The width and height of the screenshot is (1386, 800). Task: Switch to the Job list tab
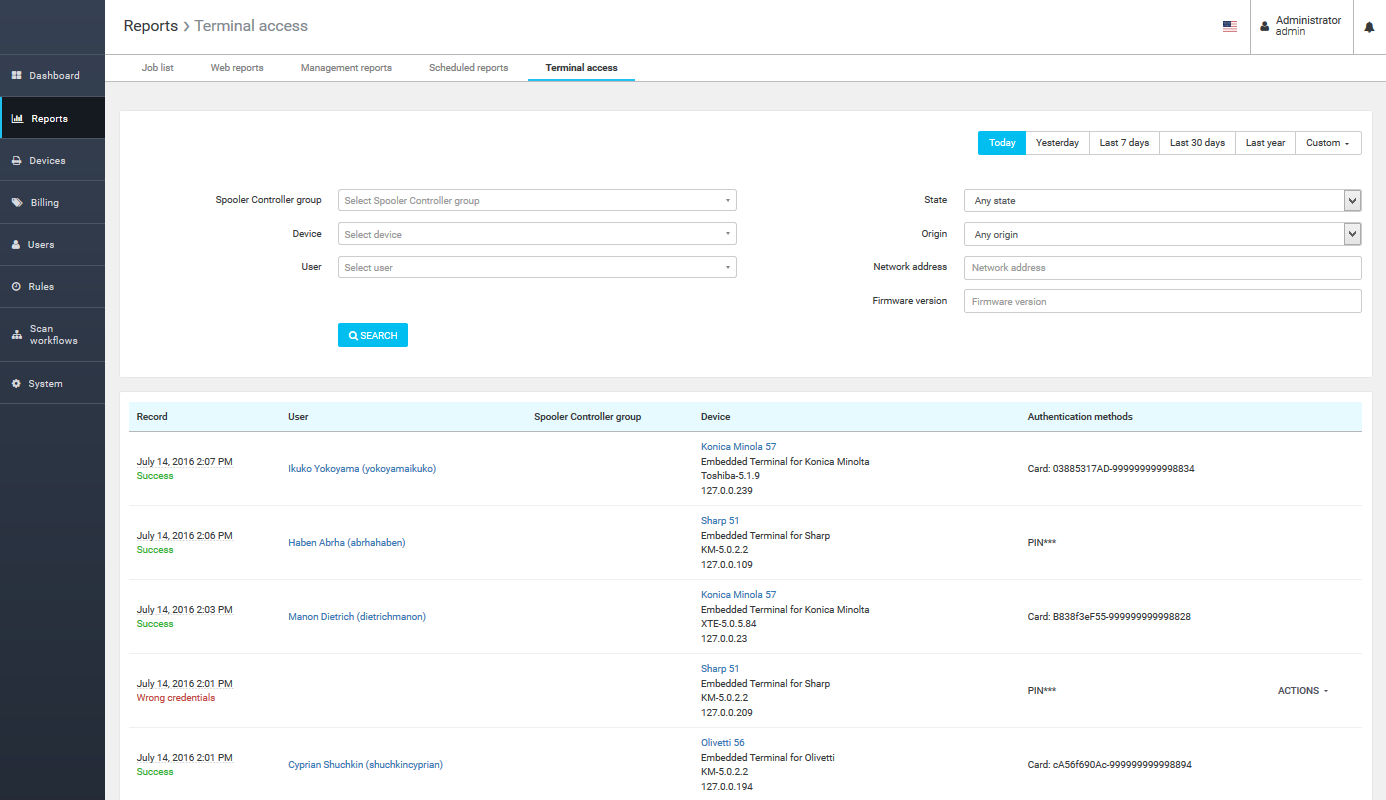[158, 68]
